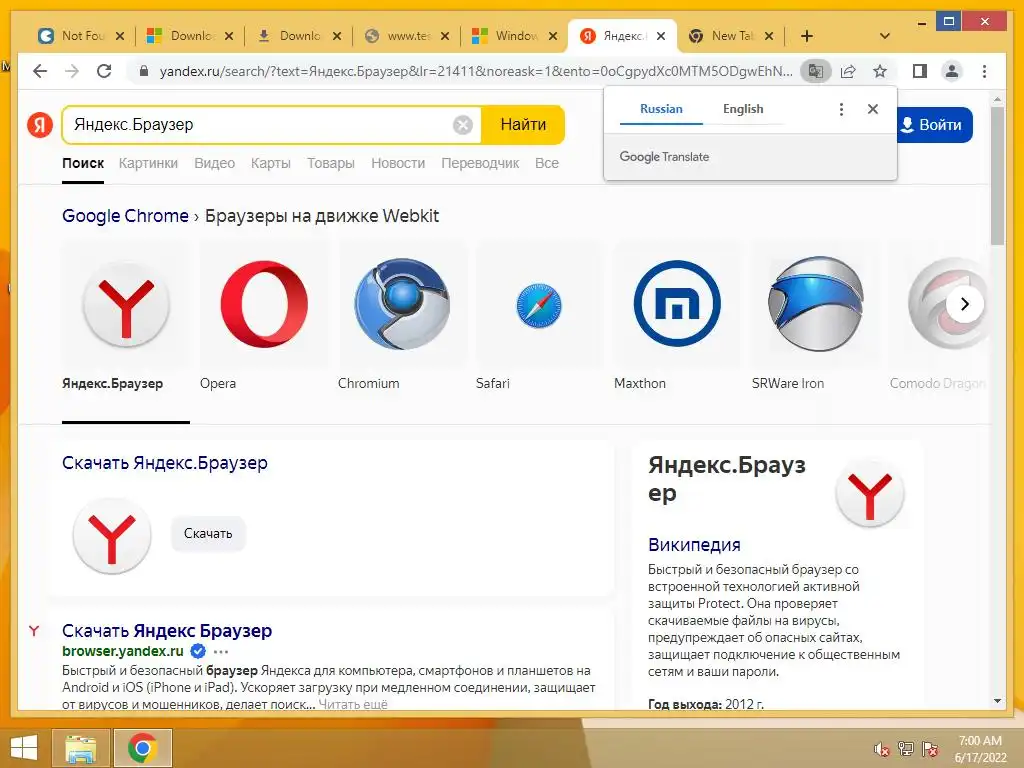1024x768 pixels.
Task: Switch to the Видео tab
Action: coord(214,163)
